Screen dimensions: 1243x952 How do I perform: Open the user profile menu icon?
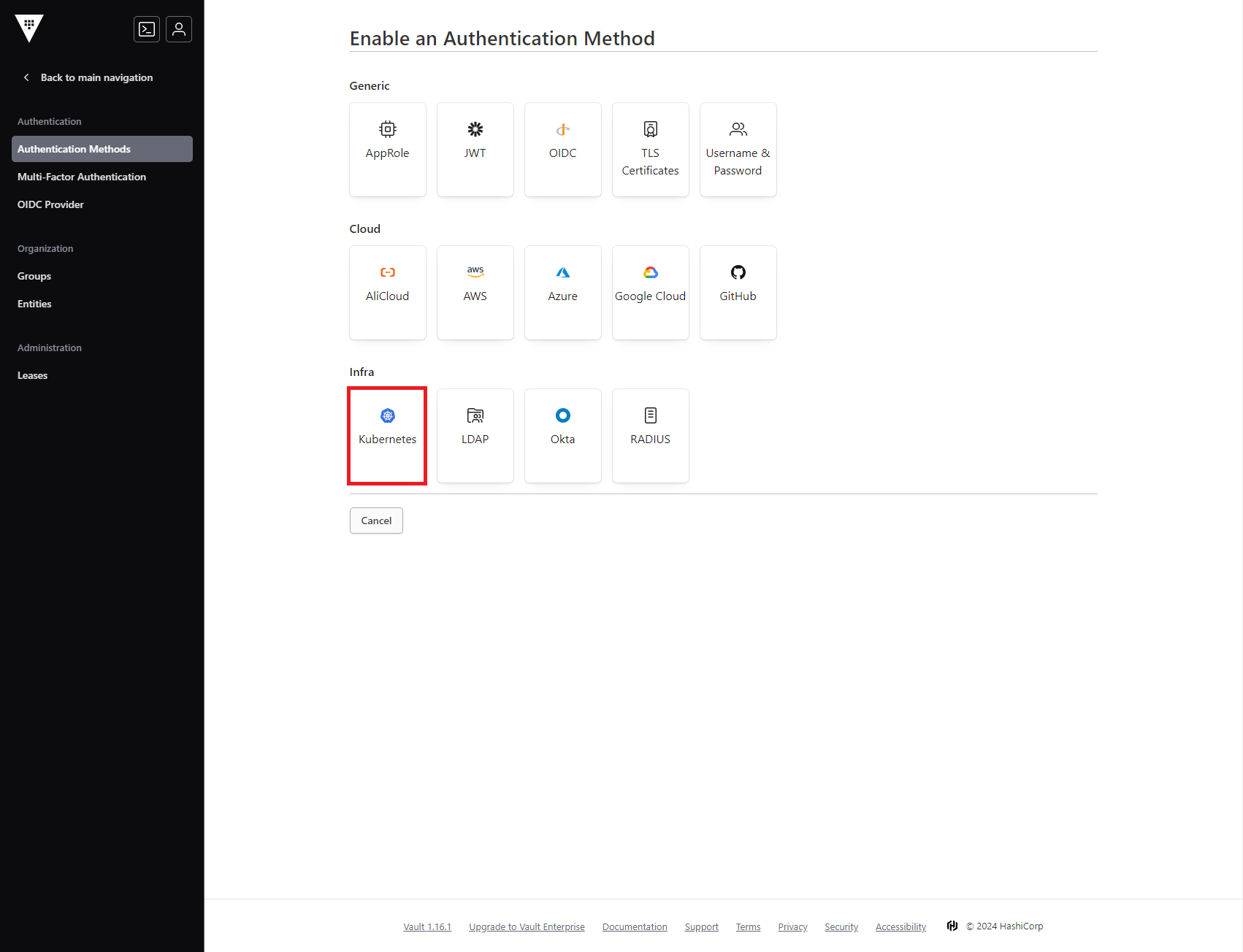pyautogui.click(x=179, y=29)
